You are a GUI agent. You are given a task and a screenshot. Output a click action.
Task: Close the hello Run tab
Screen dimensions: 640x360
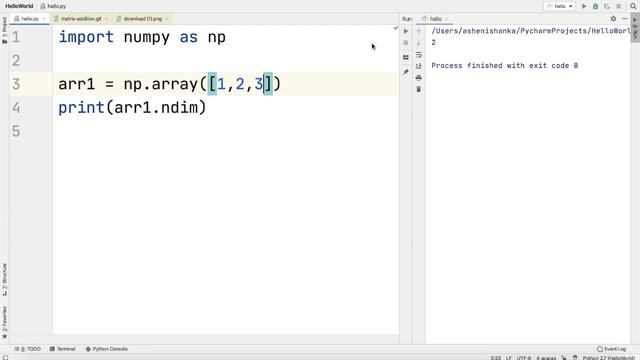[x=446, y=19]
